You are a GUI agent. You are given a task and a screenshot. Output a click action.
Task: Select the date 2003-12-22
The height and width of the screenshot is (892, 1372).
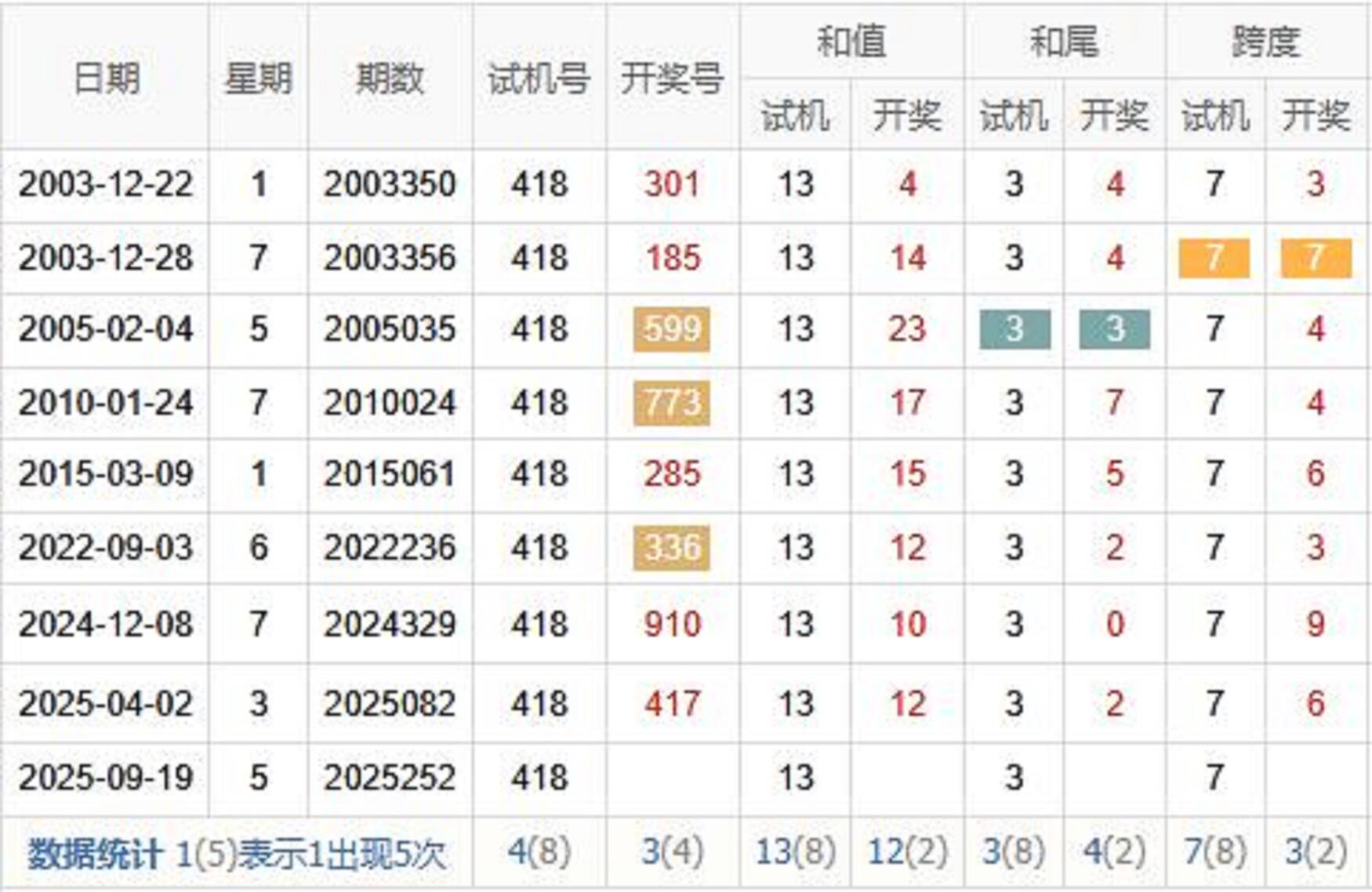[x=105, y=185]
